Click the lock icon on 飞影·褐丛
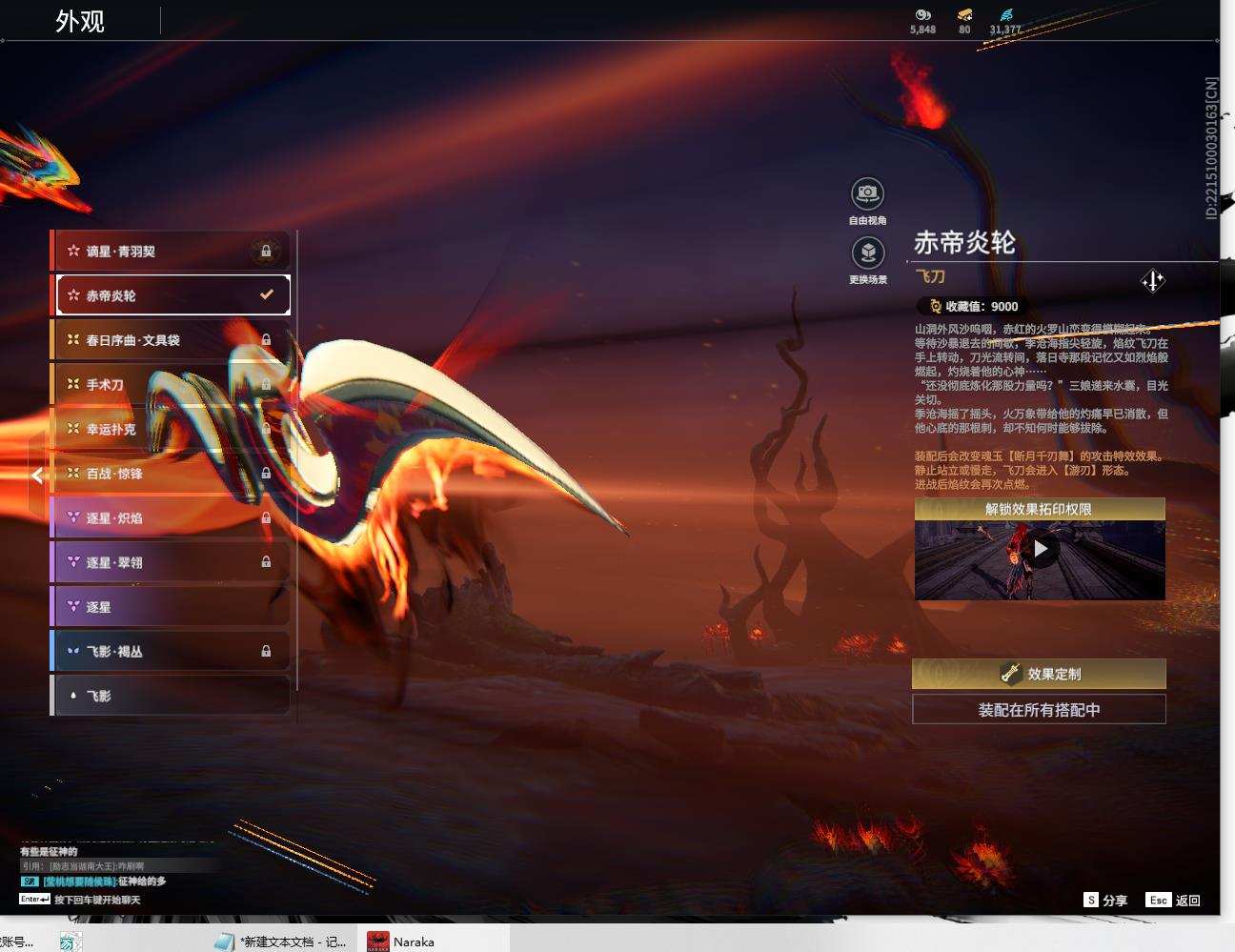The width and height of the screenshot is (1235, 952). [266, 651]
